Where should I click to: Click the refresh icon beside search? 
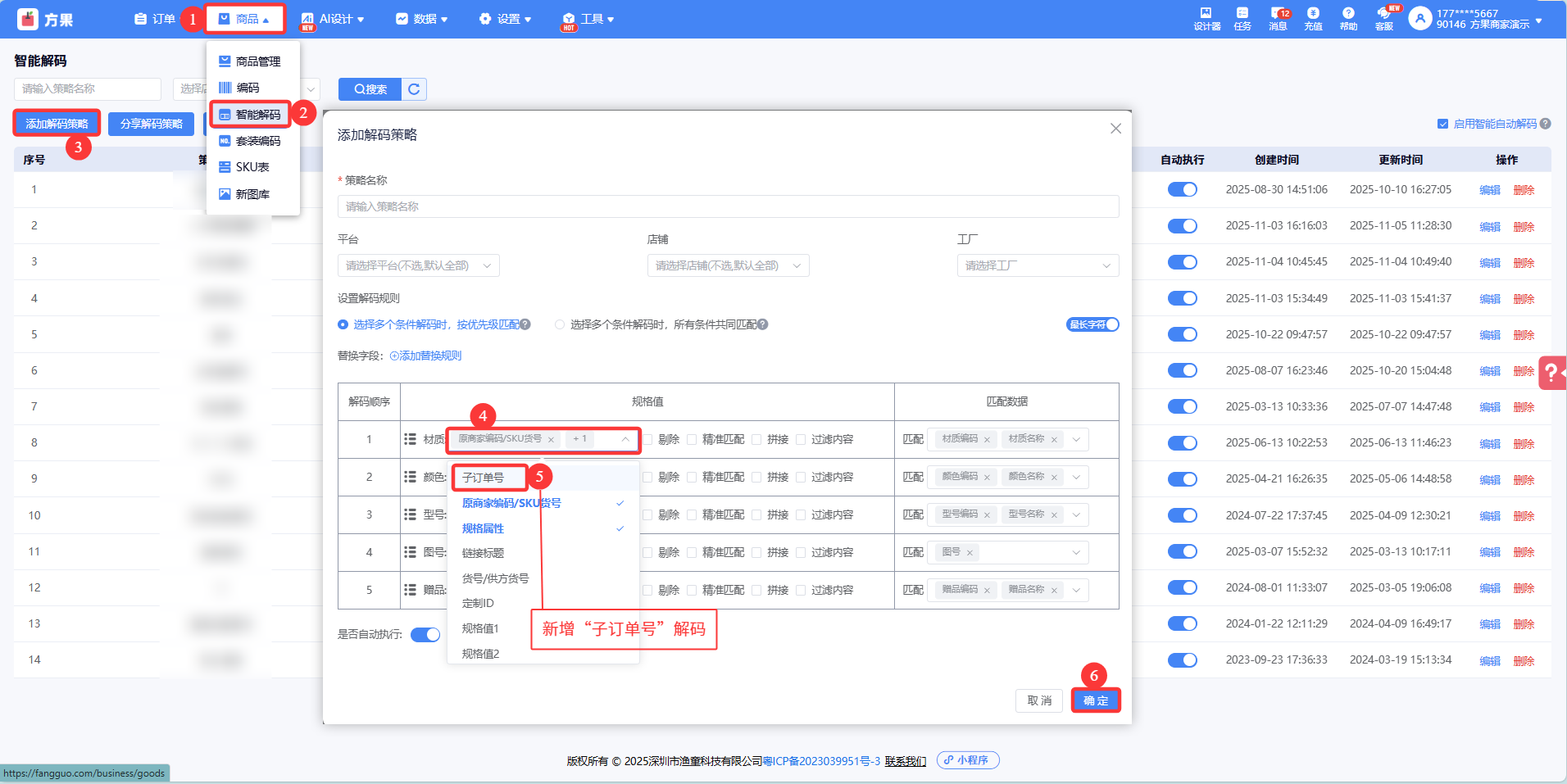tap(414, 89)
